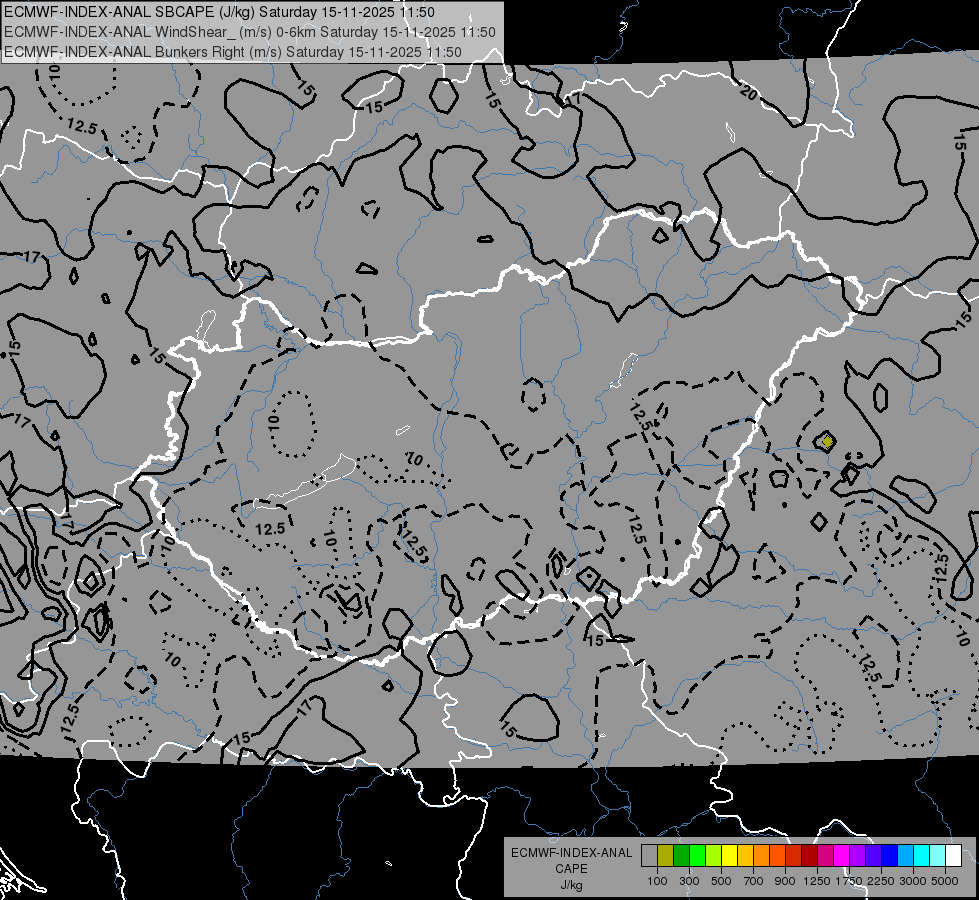Select the bright green legend swatch
Viewport: 979px width, 900px height.
click(x=697, y=855)
